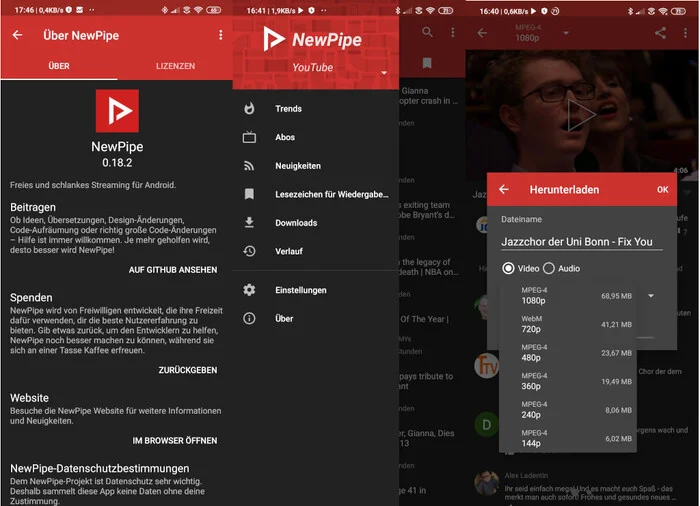
Task: Tap the search magnifier icon
Action: coord(427,32)
